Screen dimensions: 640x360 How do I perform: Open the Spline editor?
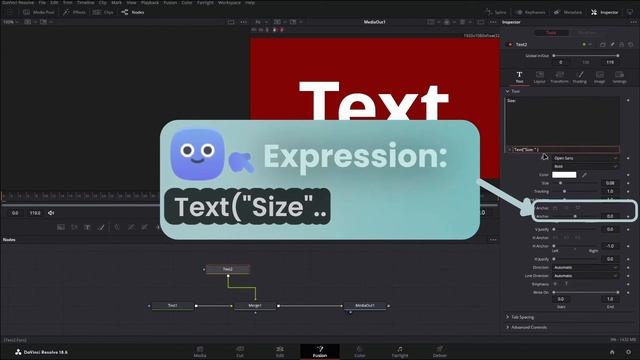tap(496, 12)
